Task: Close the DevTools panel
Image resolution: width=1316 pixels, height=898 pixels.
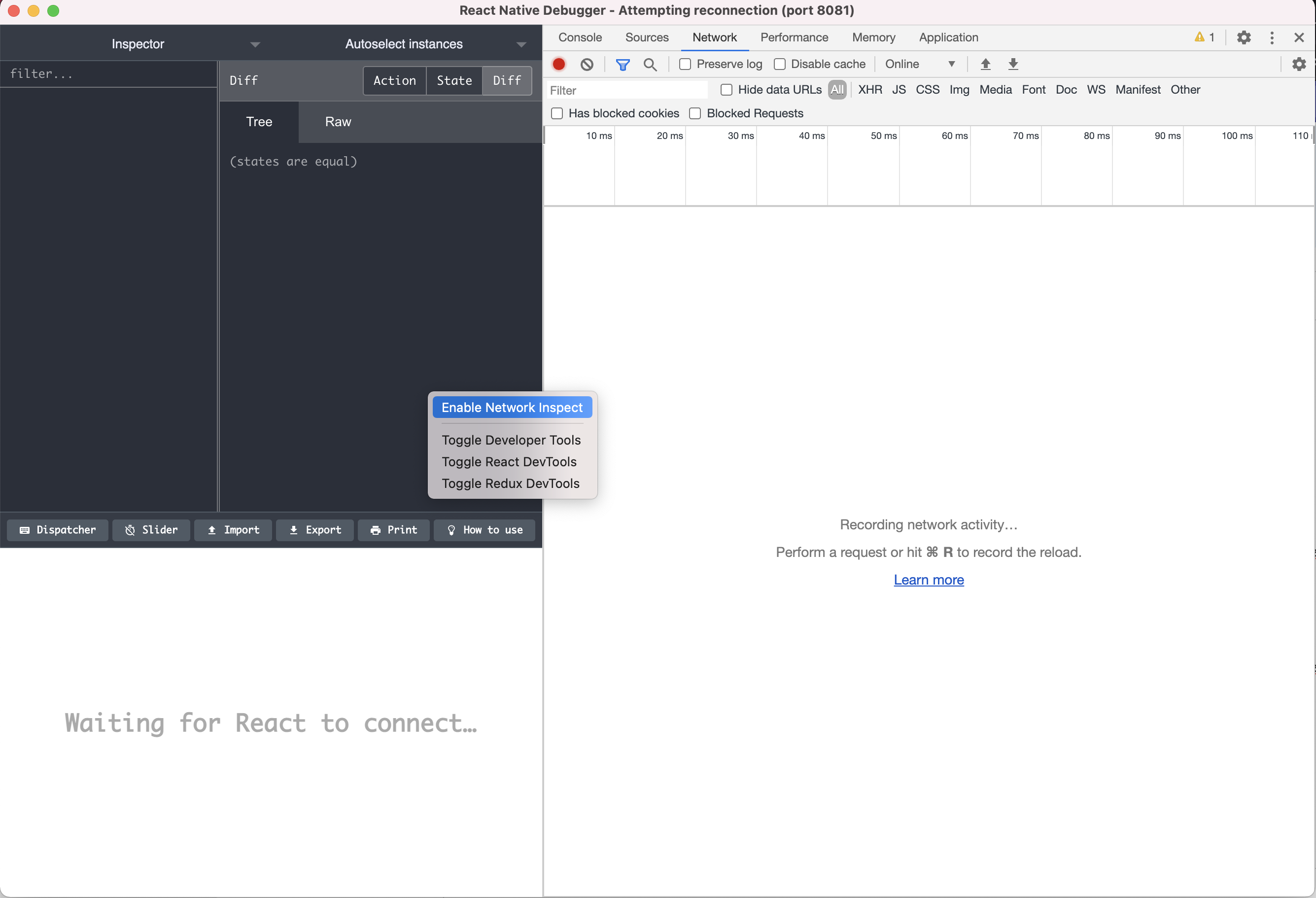Action: (x=1299, y=37)
